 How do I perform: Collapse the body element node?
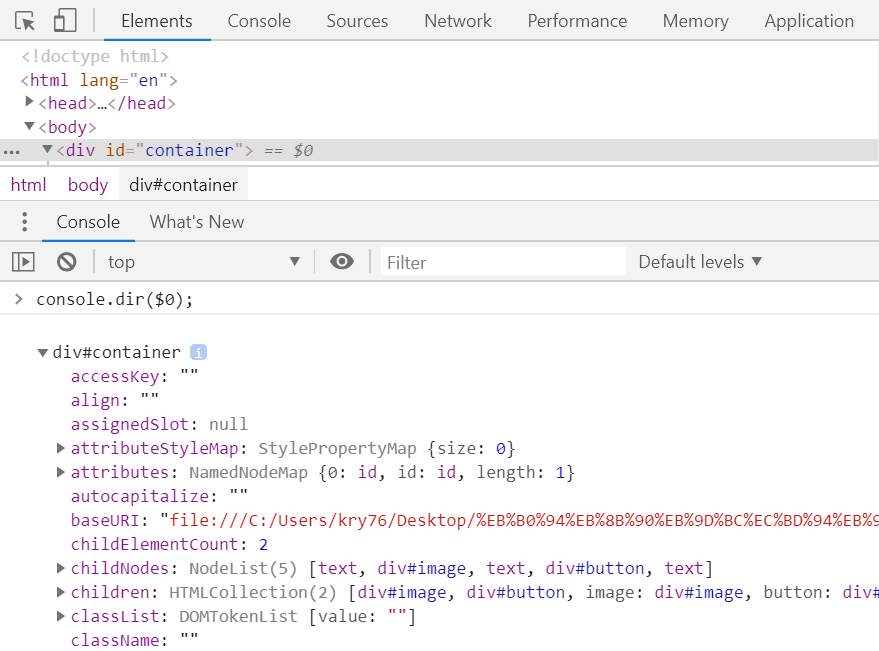tap(29, 127)
